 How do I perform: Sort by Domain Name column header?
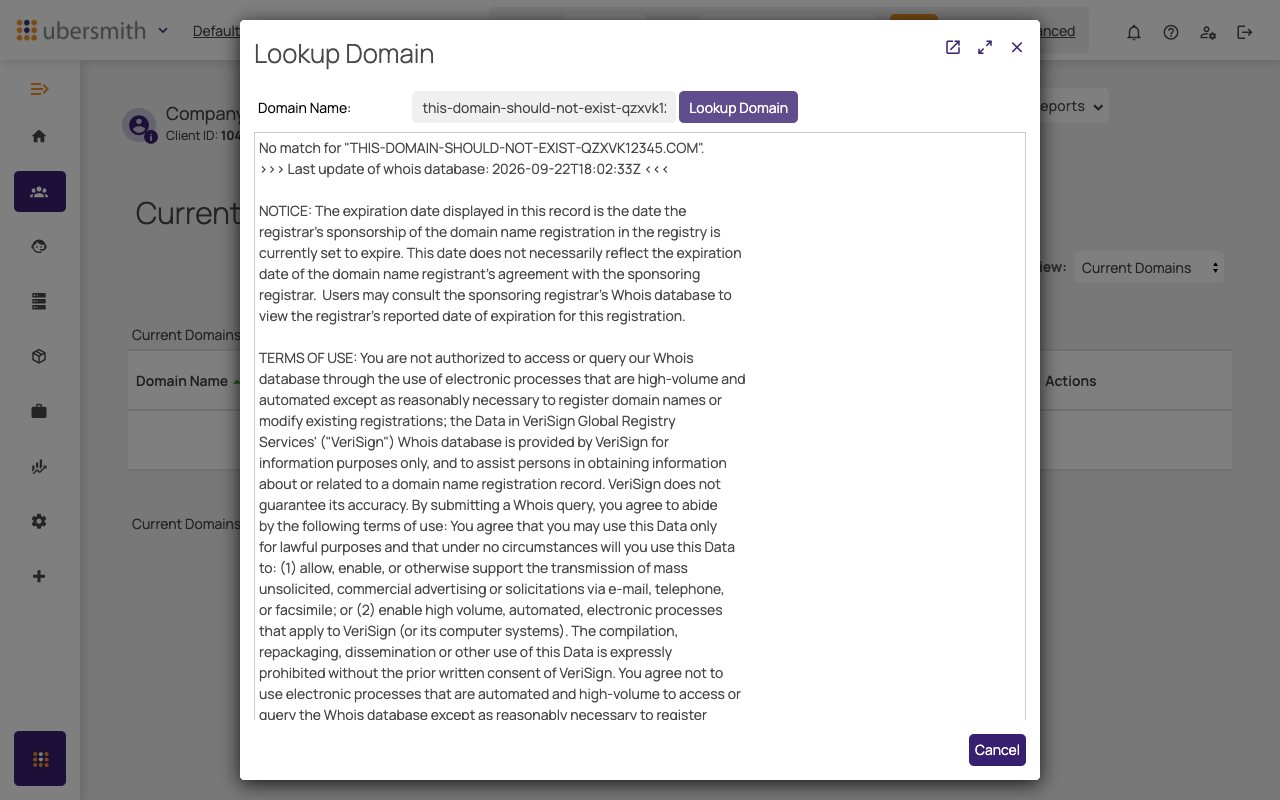[x=182, y=381]
